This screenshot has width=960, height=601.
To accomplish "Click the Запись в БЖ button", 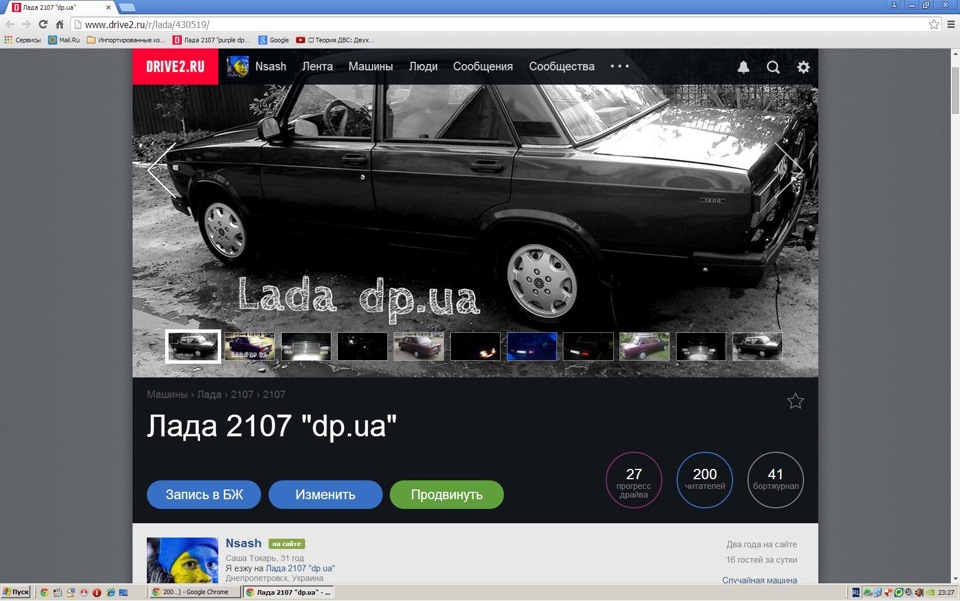I will [204, 495].
